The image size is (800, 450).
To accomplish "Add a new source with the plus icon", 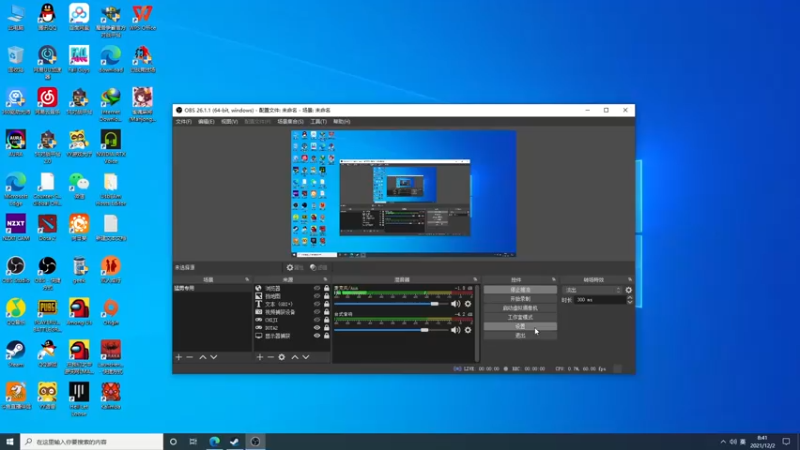I will 260,357.
